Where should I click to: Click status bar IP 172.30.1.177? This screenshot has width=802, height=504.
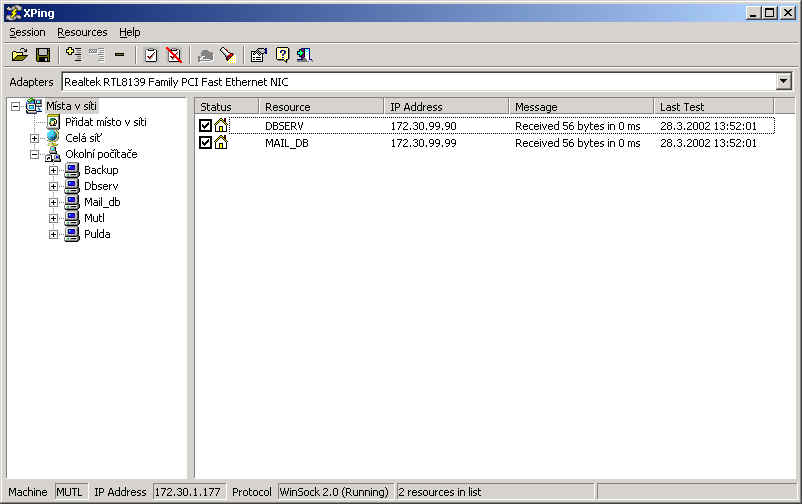pyautogui.click(x=188, y=492)
